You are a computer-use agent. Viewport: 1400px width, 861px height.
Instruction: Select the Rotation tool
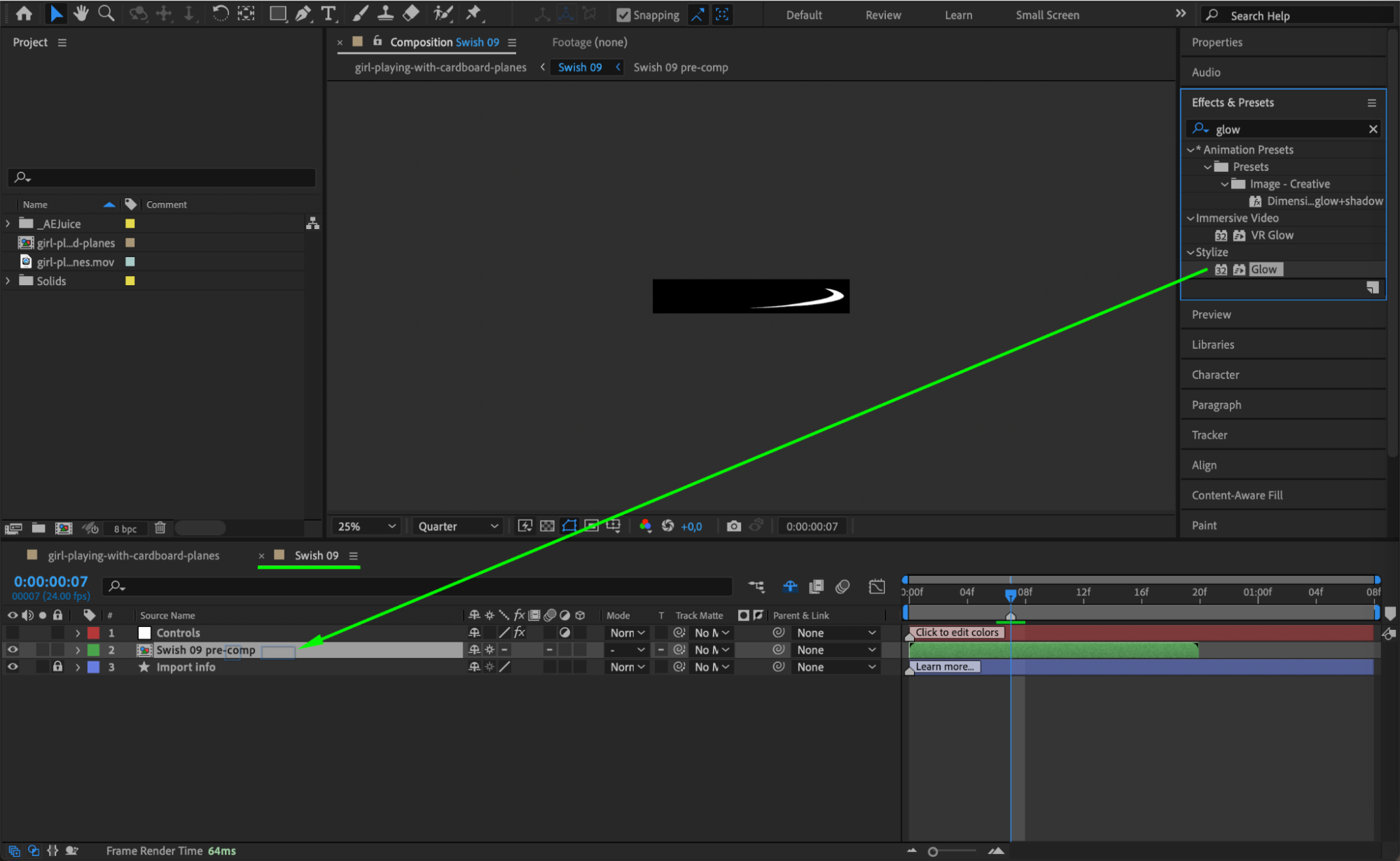pos(220,13)
